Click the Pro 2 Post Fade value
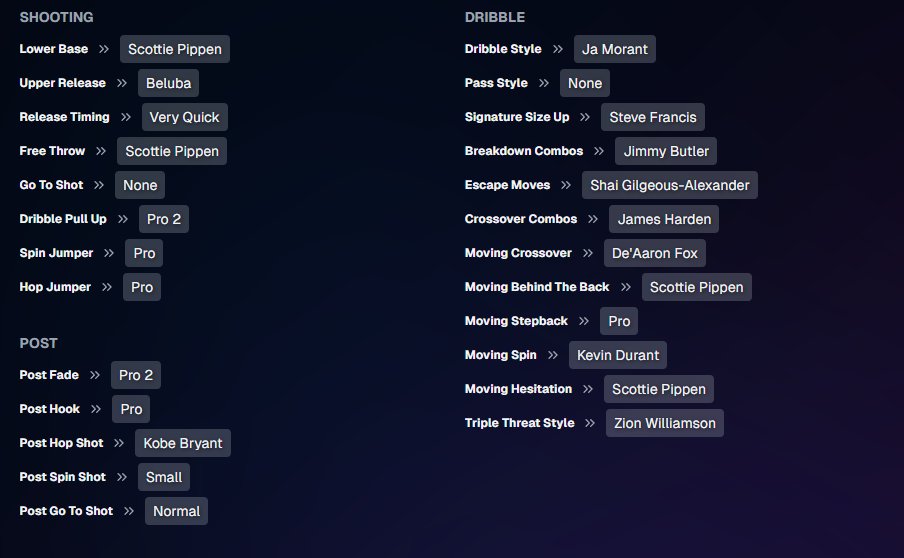904x558 pixels. [x=136, y=375]
